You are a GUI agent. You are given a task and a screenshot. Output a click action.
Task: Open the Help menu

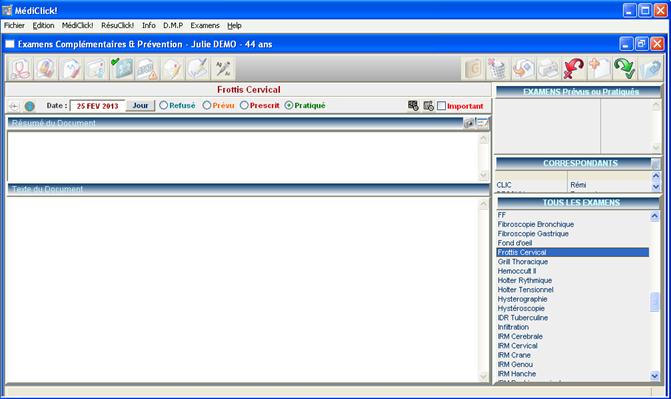(x=234, y=26)
